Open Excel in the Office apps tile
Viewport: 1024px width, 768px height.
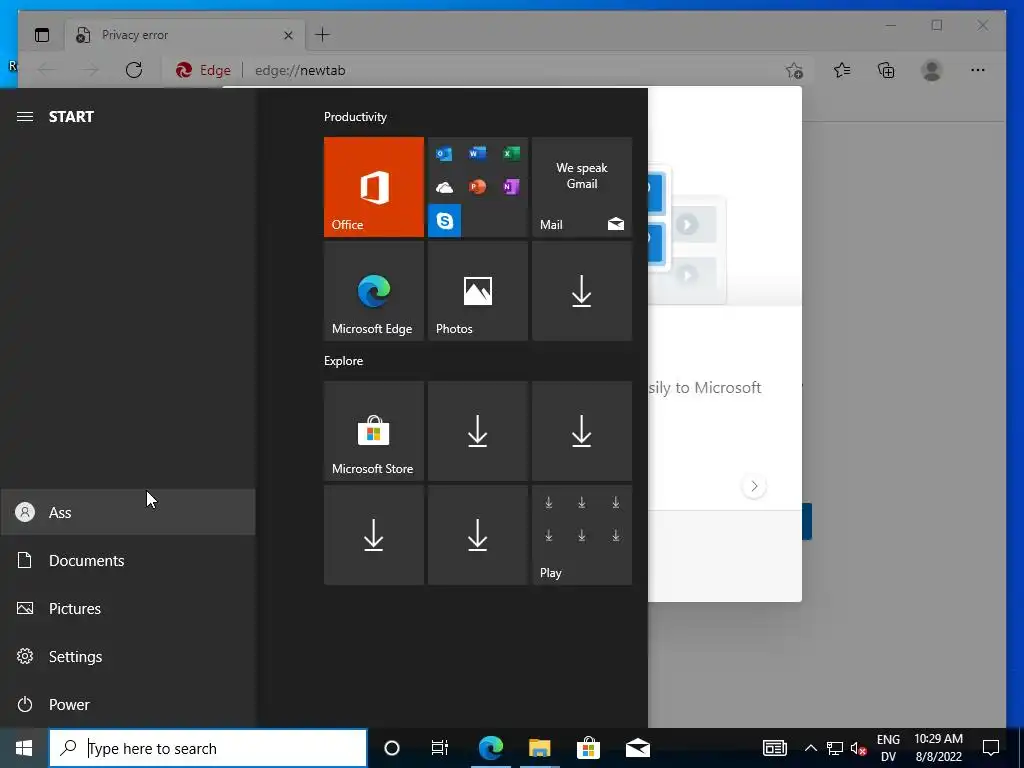[511, 153]
